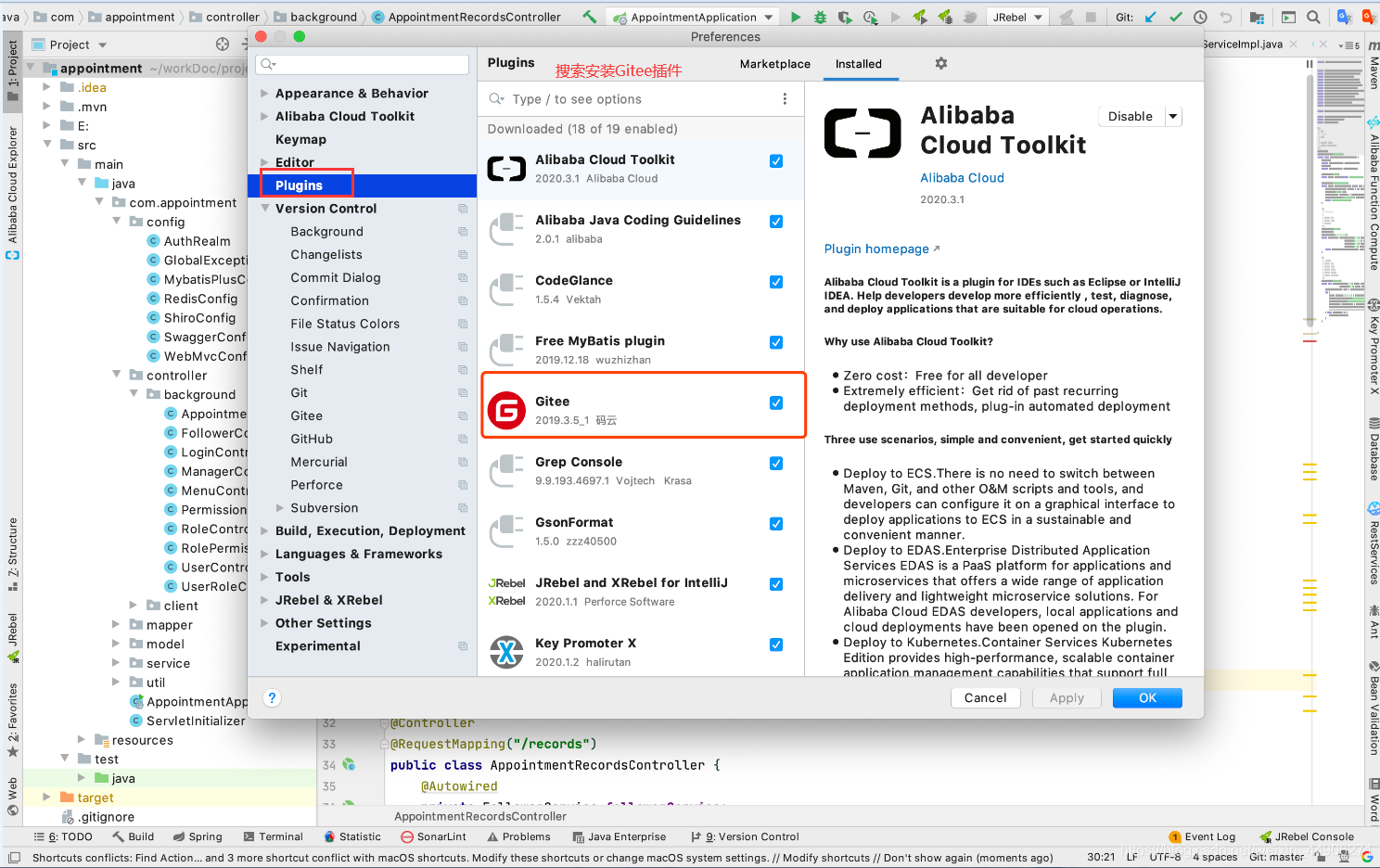
Task: Click the Key Promoter X plugin icon
Action: pyautogui.click(x=507, y=652)
